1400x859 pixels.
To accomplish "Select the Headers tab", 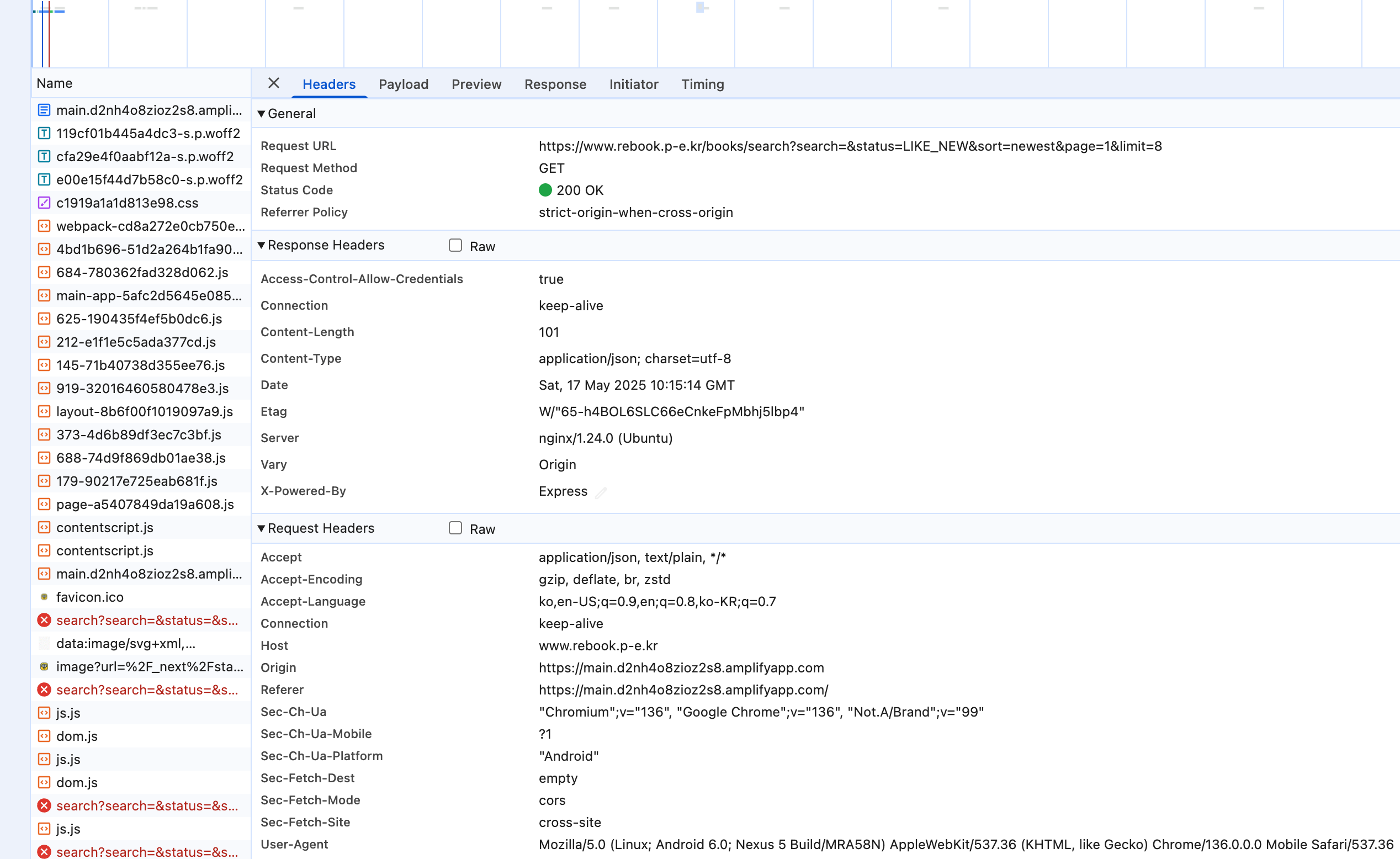I will 329,84.
